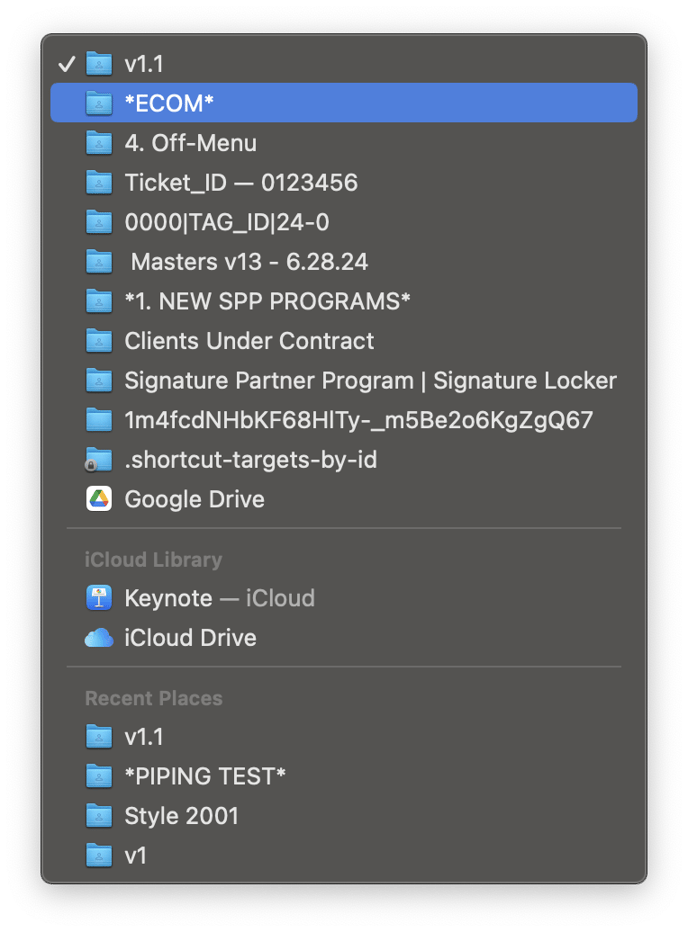Click the folder icon for 4. Off-Menu

pos(99,143)
